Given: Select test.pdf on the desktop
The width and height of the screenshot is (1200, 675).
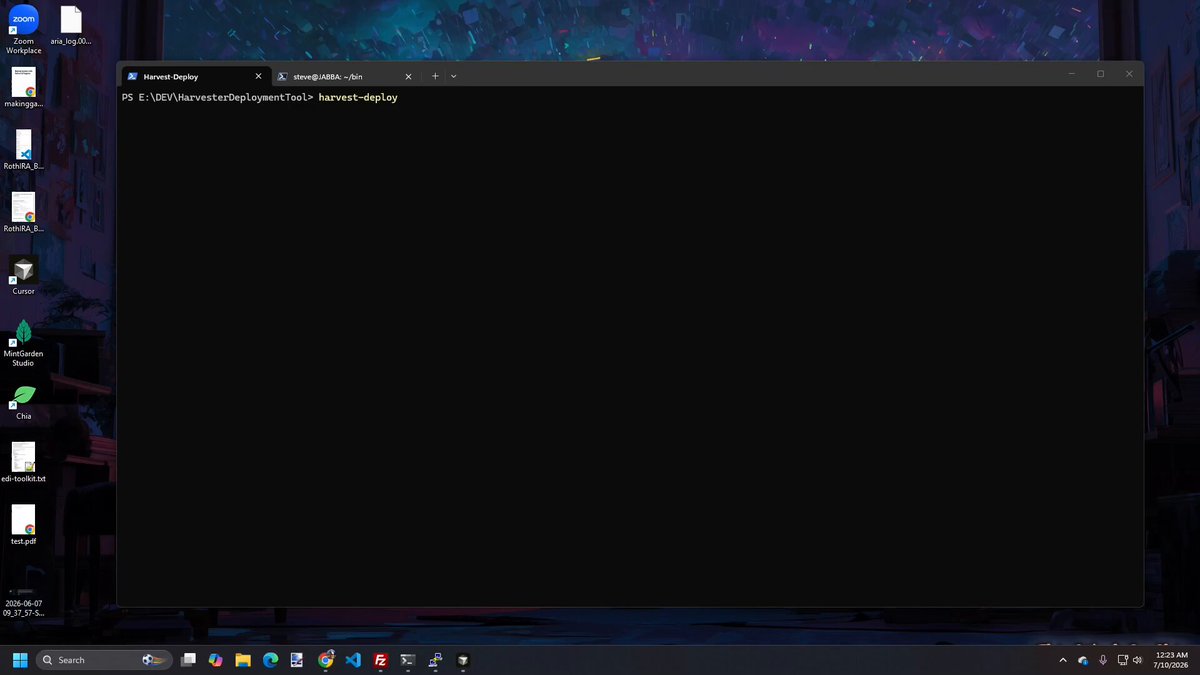Looking at the screenshot, I should point(24,525).
